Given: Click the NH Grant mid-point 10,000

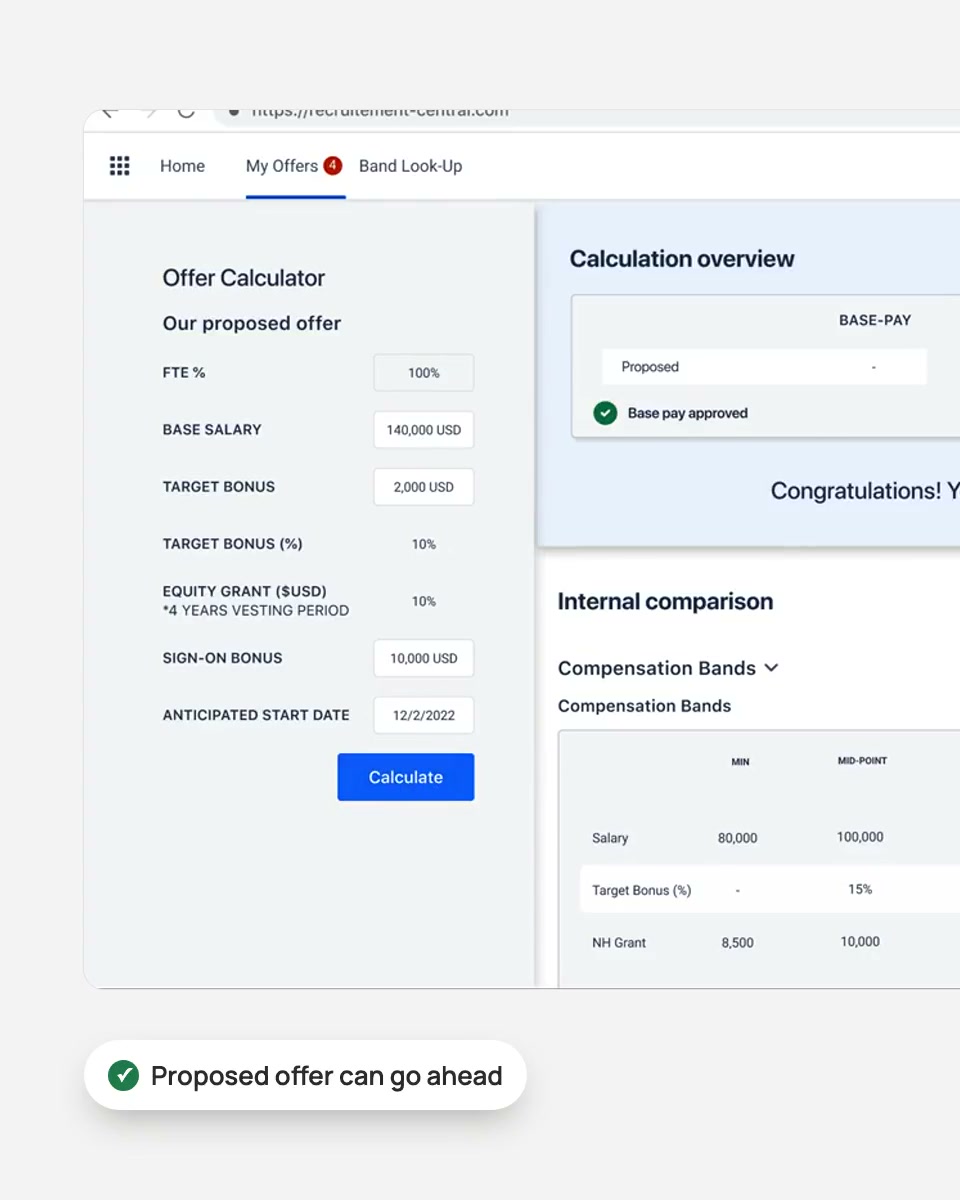Looking at the screenshot, I should click(x=860, y=941).
